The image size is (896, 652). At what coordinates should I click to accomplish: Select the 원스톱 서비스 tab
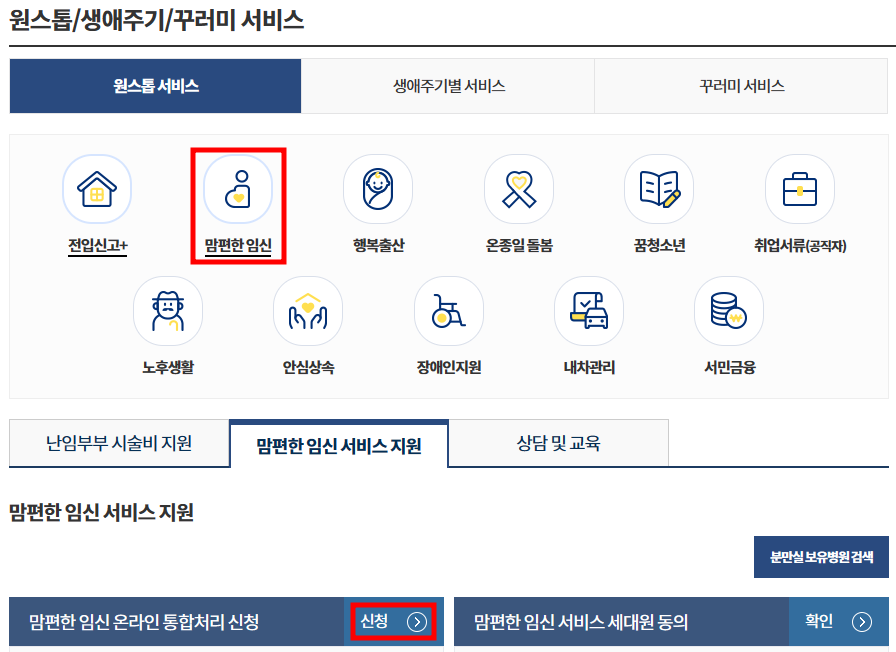(x=155, y=86)
